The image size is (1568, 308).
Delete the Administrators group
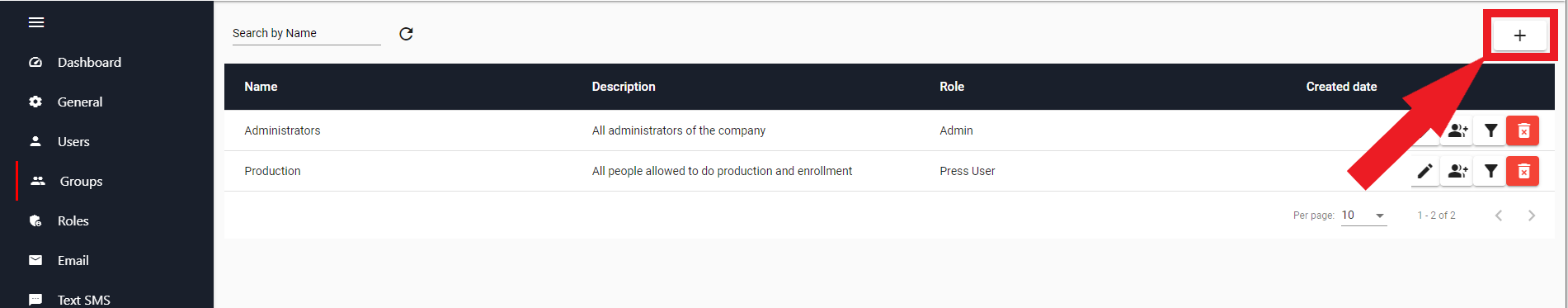(1523, 130)
